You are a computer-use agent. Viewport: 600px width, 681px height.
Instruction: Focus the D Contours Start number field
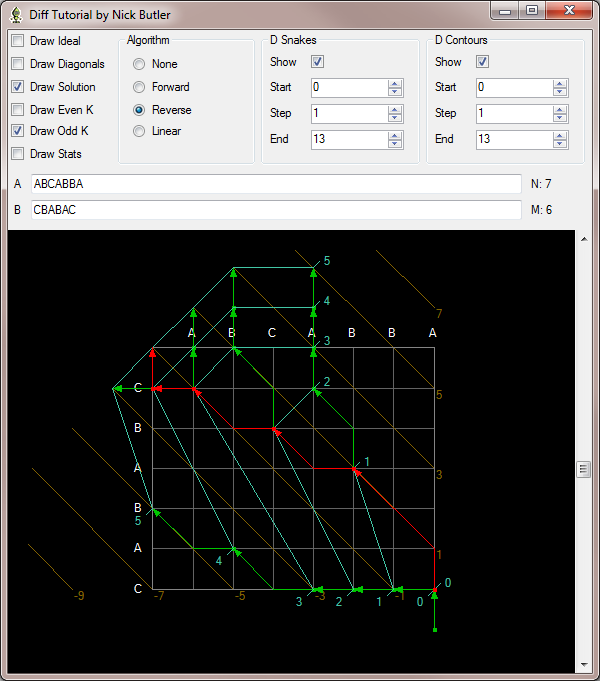click(514, 88)
